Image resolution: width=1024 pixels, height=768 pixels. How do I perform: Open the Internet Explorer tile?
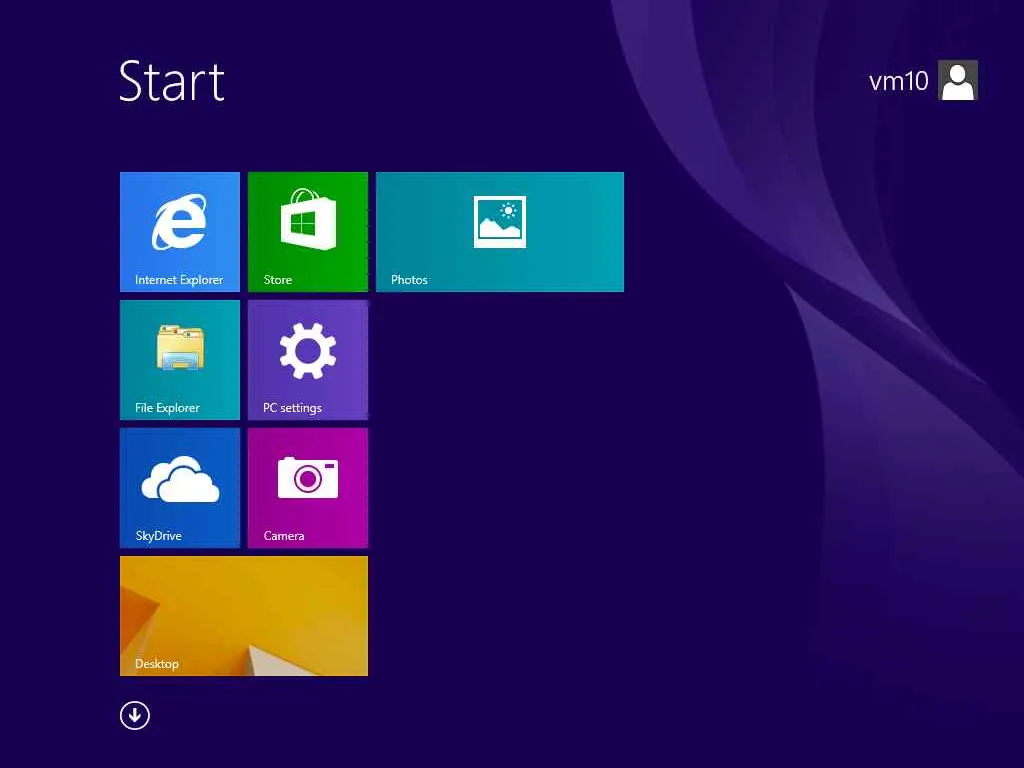click(180, 232)
